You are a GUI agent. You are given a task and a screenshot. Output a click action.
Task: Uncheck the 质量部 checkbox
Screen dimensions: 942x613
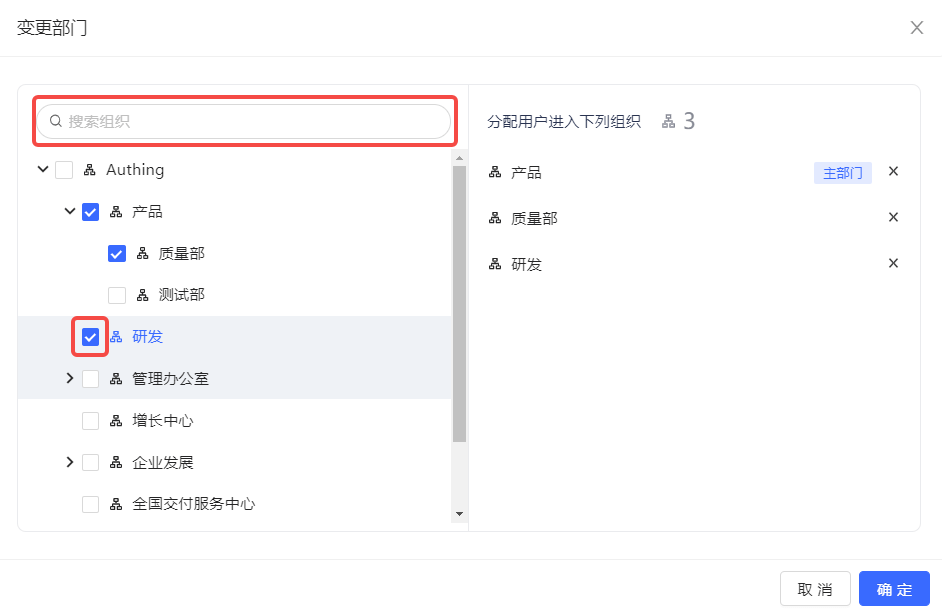(117, 254)
